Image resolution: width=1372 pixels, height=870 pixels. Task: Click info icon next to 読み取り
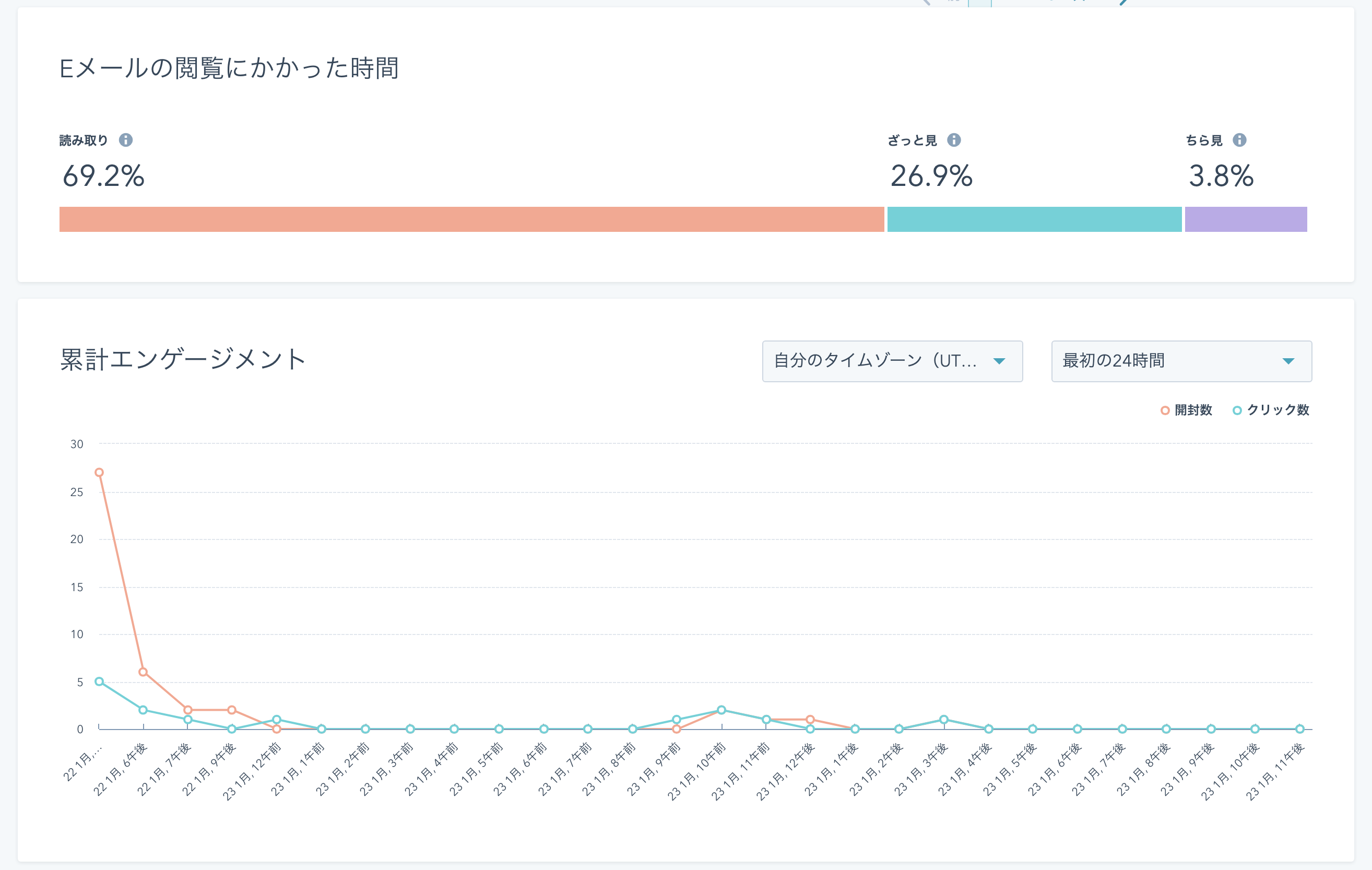pos(126,140)
